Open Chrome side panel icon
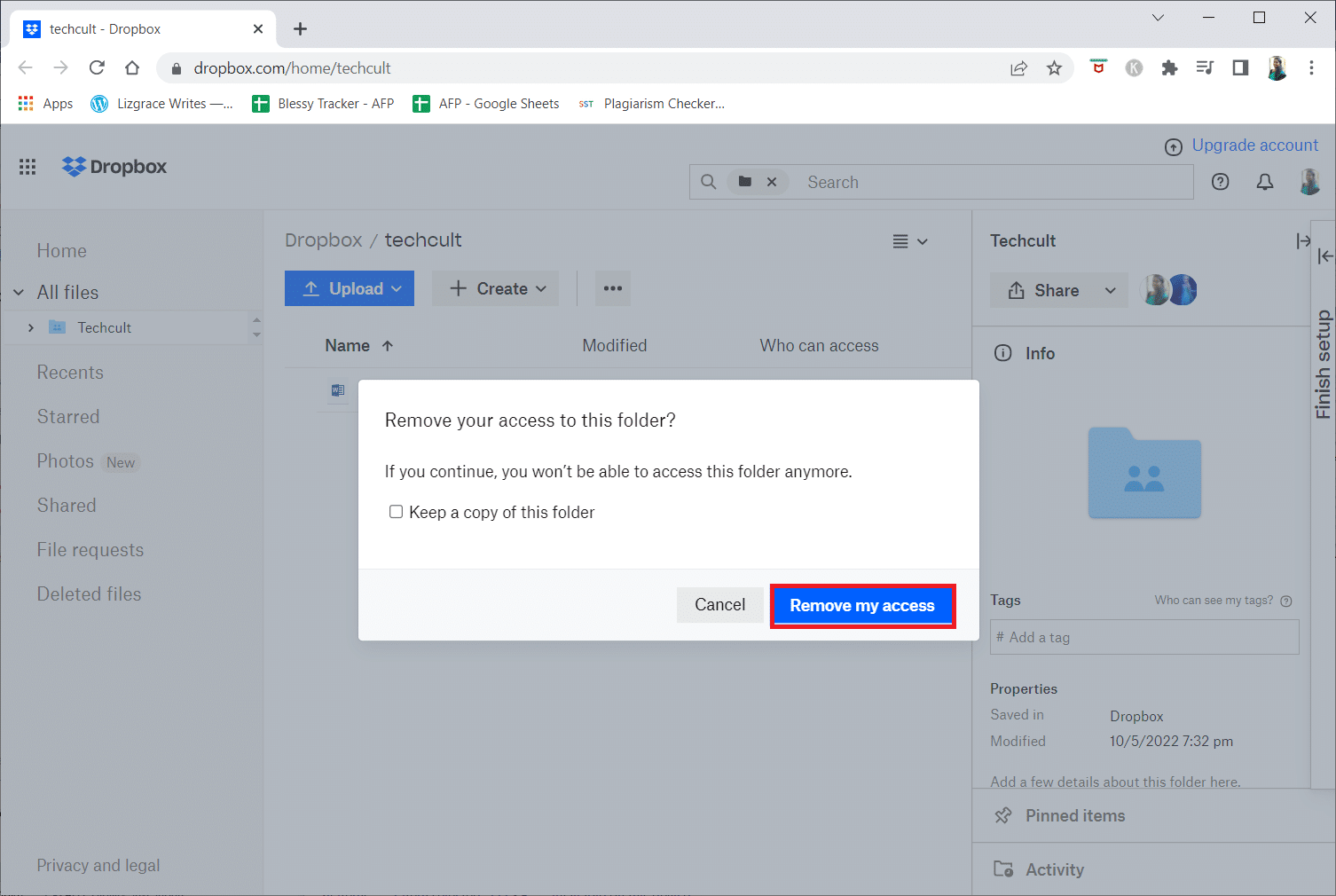The width and height of the screenshot is (1336, 896). click(1240, 67)
